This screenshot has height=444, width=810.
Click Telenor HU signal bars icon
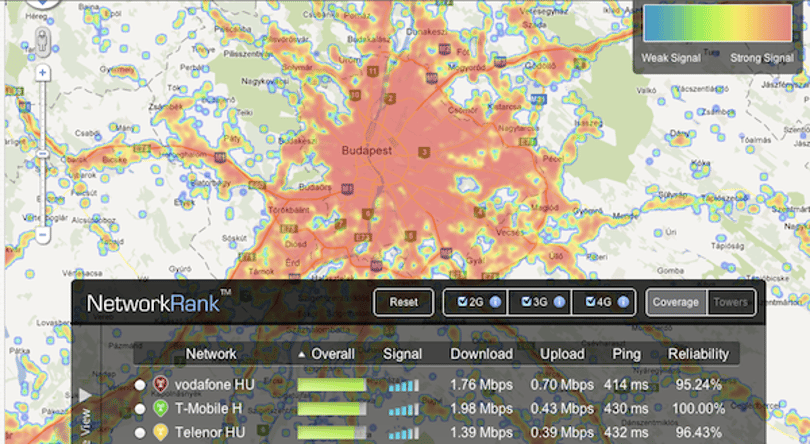pos(403,433)
